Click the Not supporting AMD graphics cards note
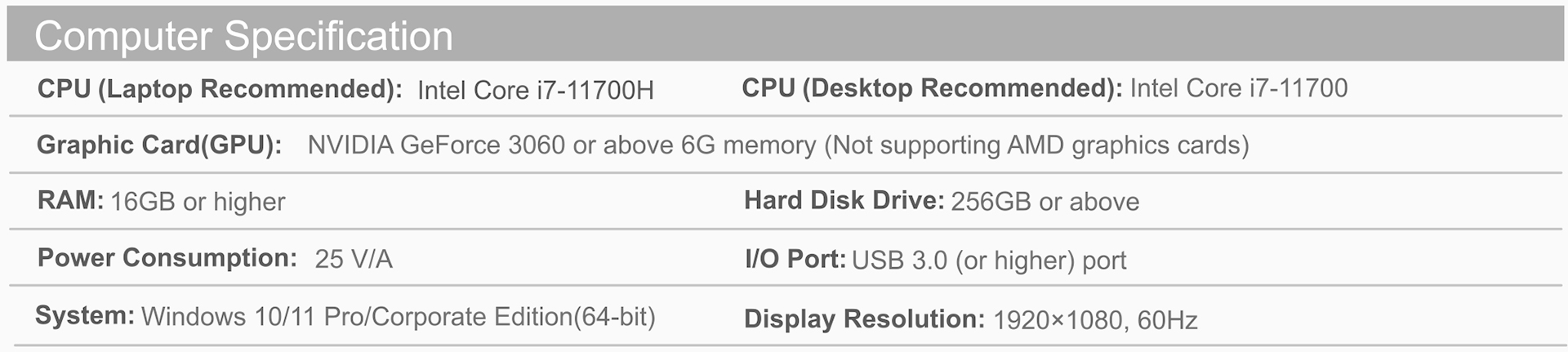The image size is (1568, 352). point(1037,145)
